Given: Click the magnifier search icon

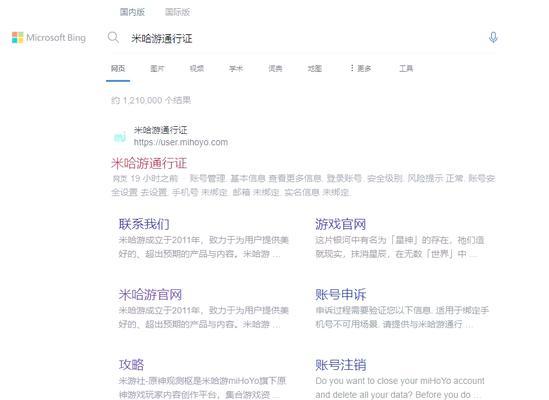Looking at the screenshot, I should tap(113, 37).
